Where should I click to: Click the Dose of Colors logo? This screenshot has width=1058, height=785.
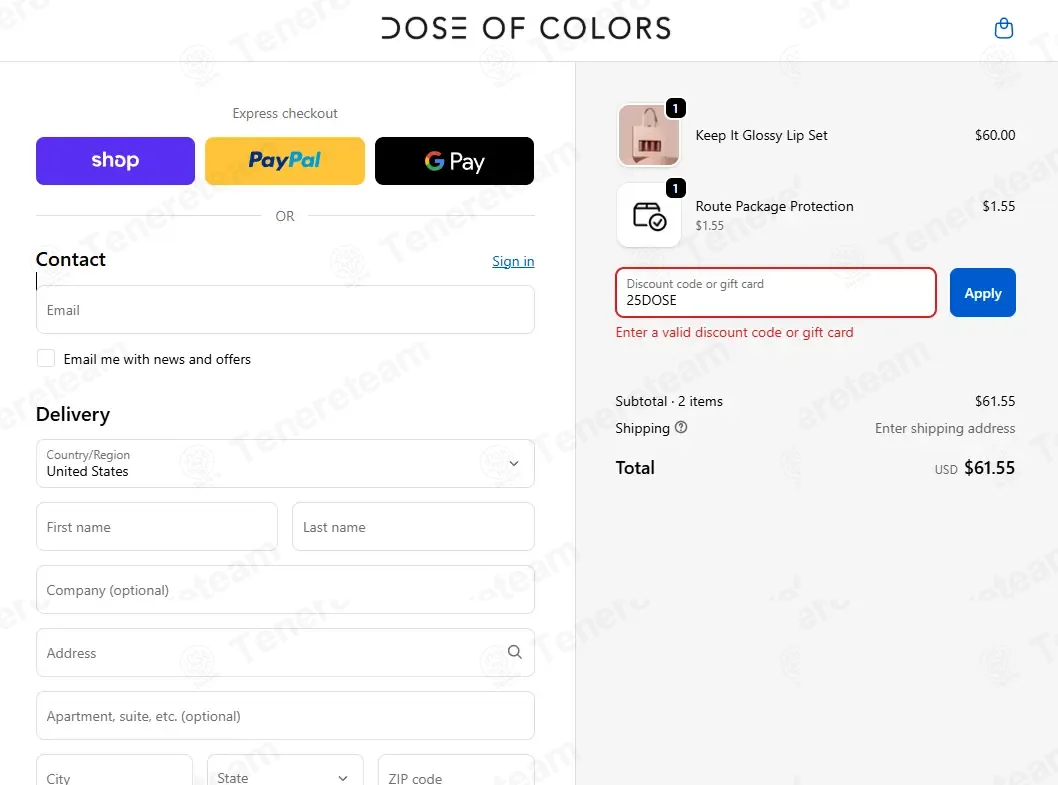526,28
